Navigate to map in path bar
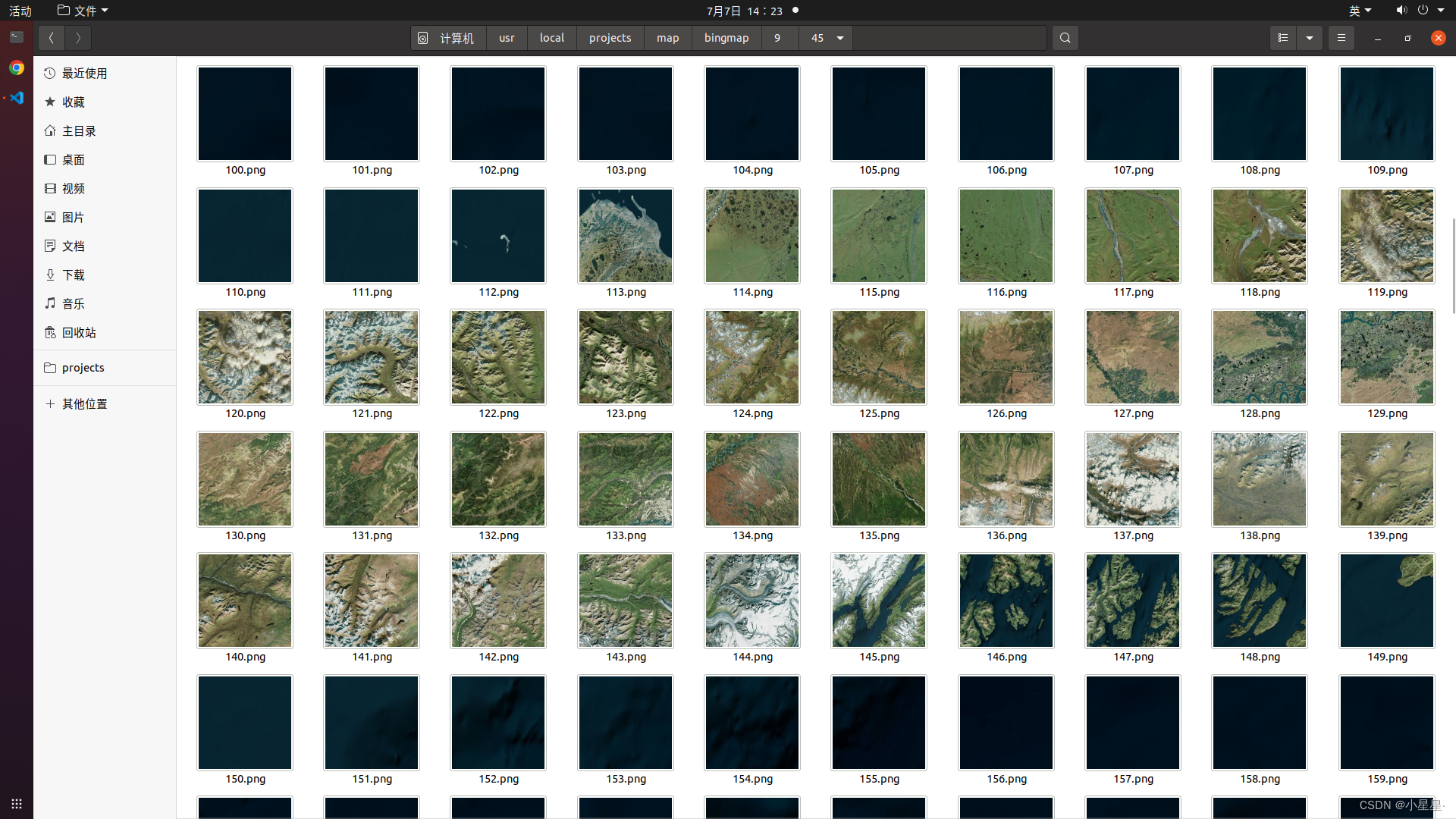Viewport: 1456px width, 819px height. pos(668,38)
